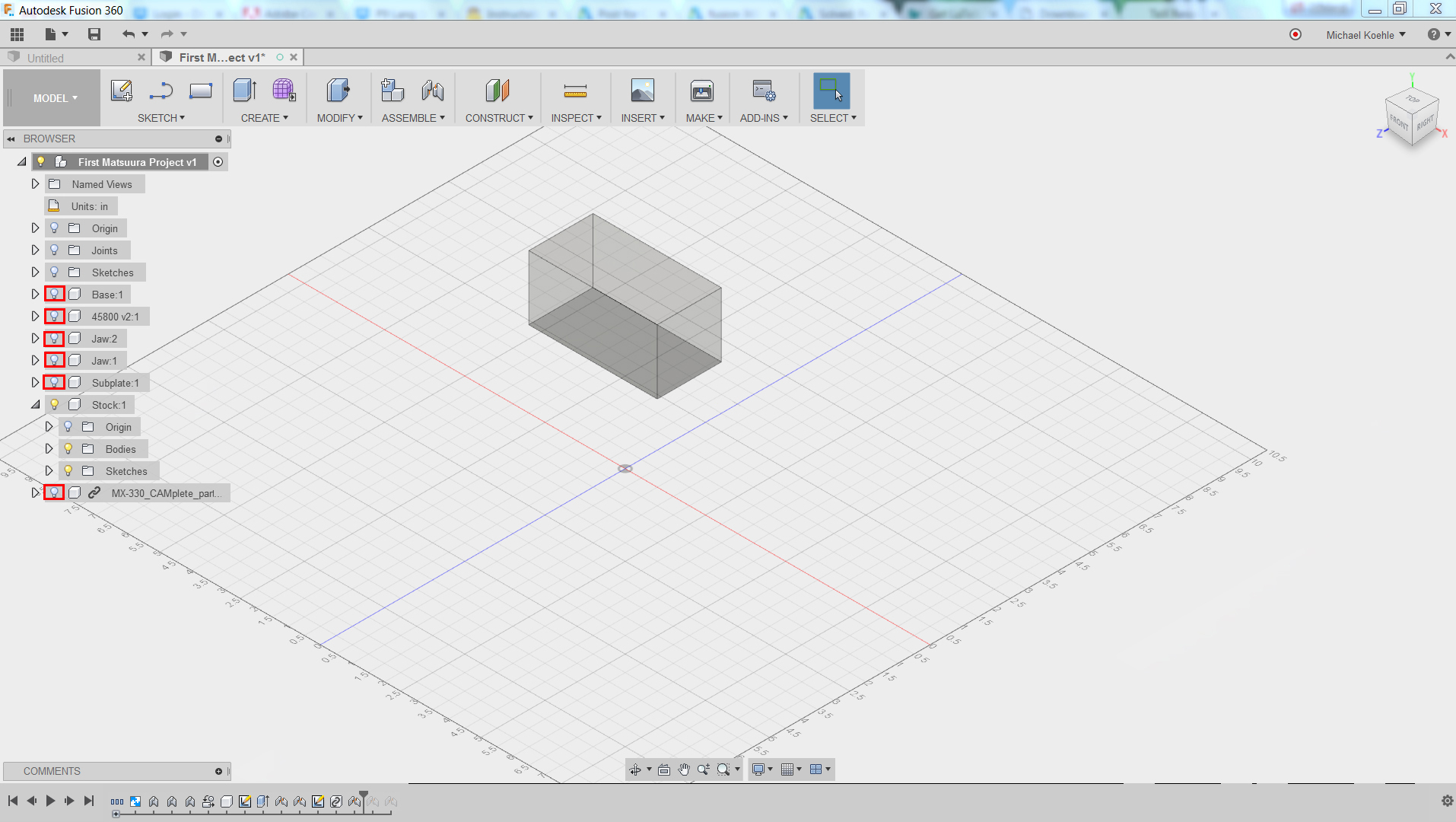Collapse the Stock:1 component node
Image resolution: width=1456 pixels, height=822 pixels.
35,405
